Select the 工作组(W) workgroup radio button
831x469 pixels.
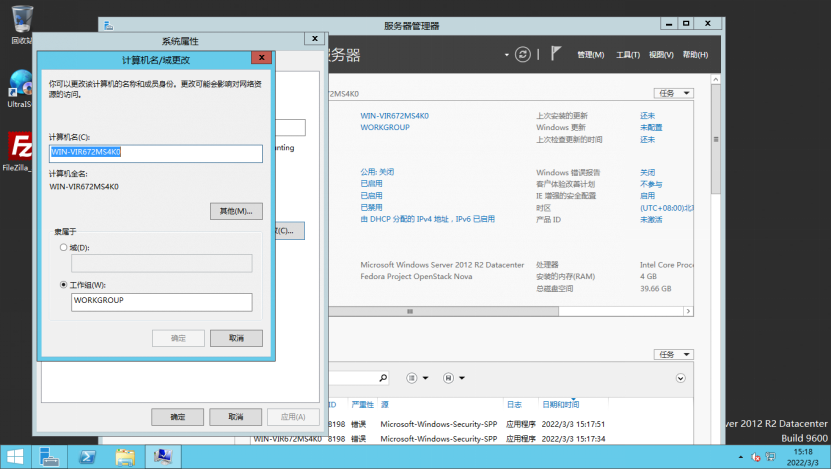click(64, 285)
